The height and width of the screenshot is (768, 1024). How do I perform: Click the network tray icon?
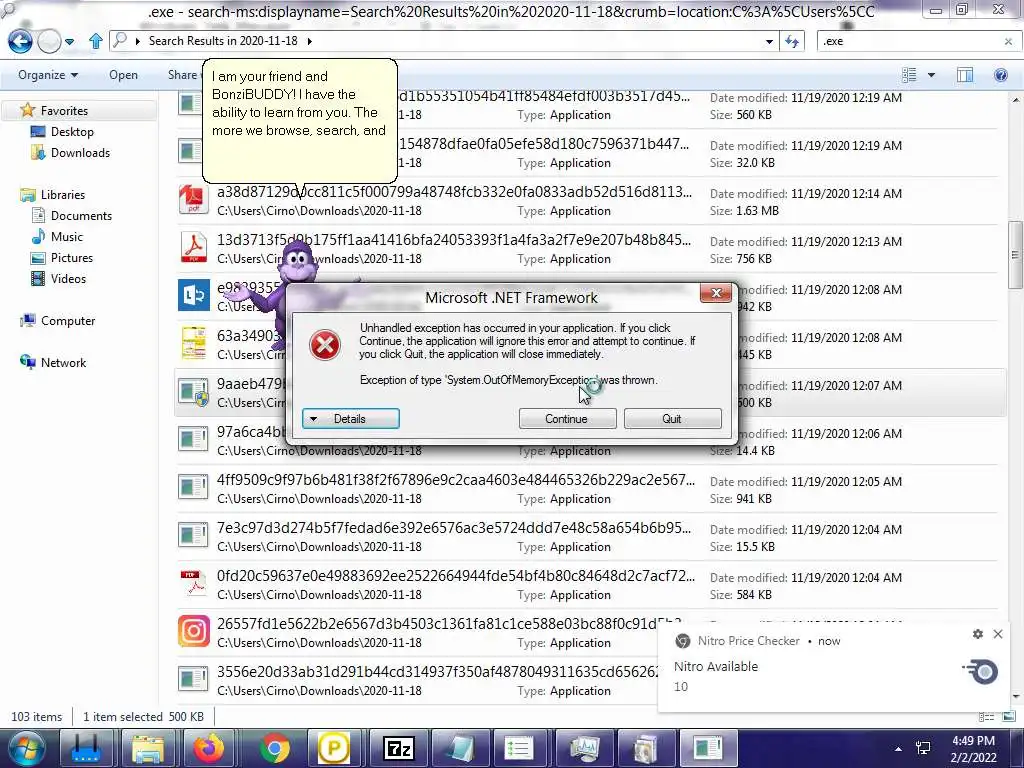pyautogui.click(x=923, y=749)
